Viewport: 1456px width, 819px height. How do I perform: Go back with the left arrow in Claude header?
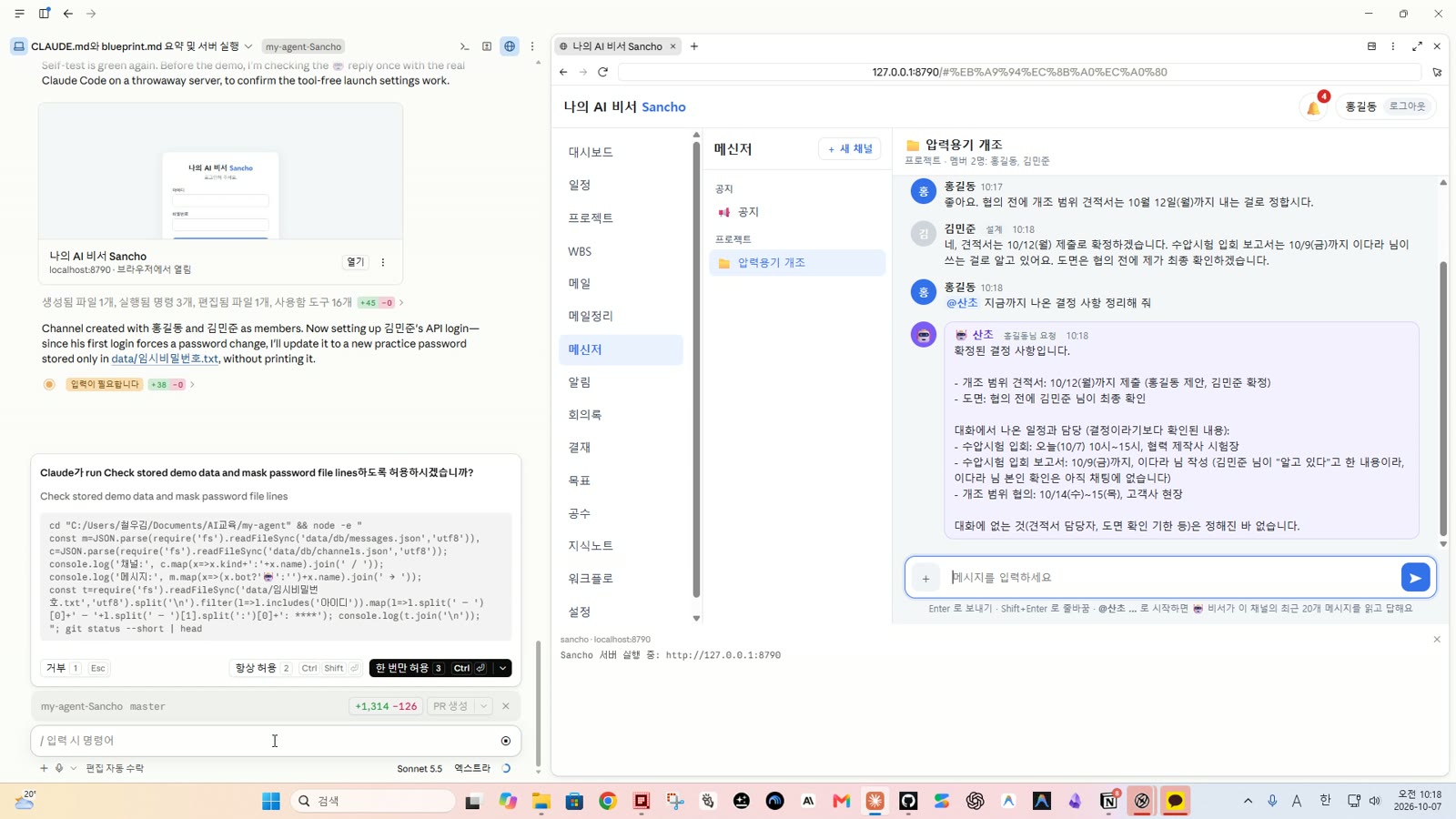[68, 14]
